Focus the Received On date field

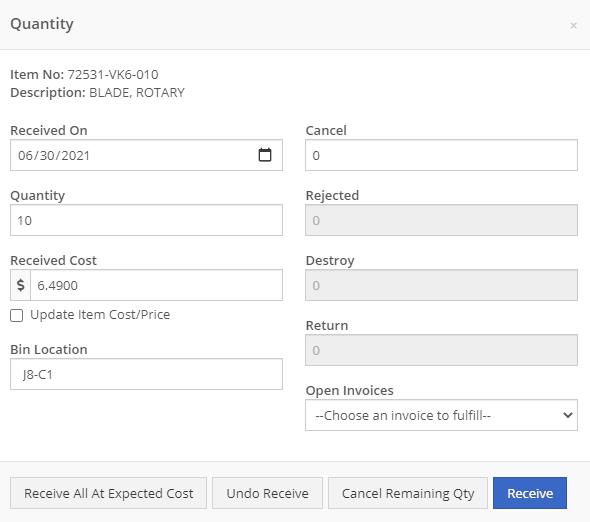pos(146,155)
